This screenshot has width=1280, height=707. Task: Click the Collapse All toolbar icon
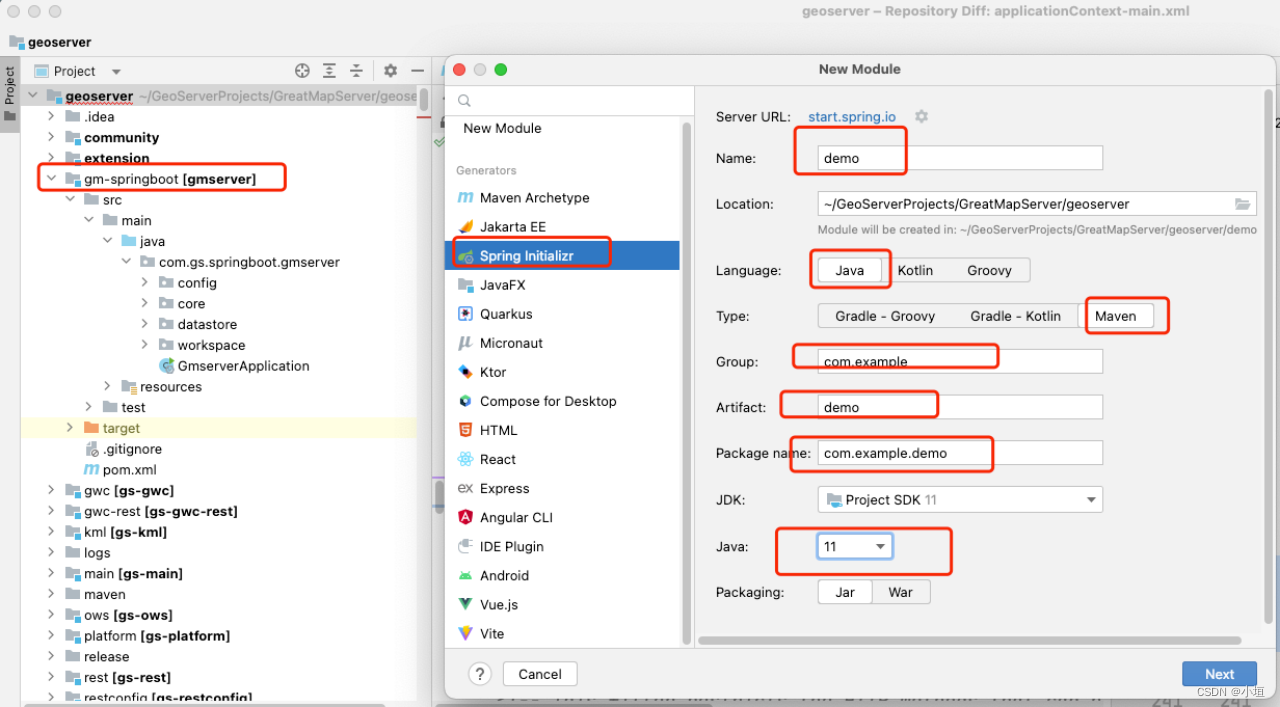click(356, 71)
